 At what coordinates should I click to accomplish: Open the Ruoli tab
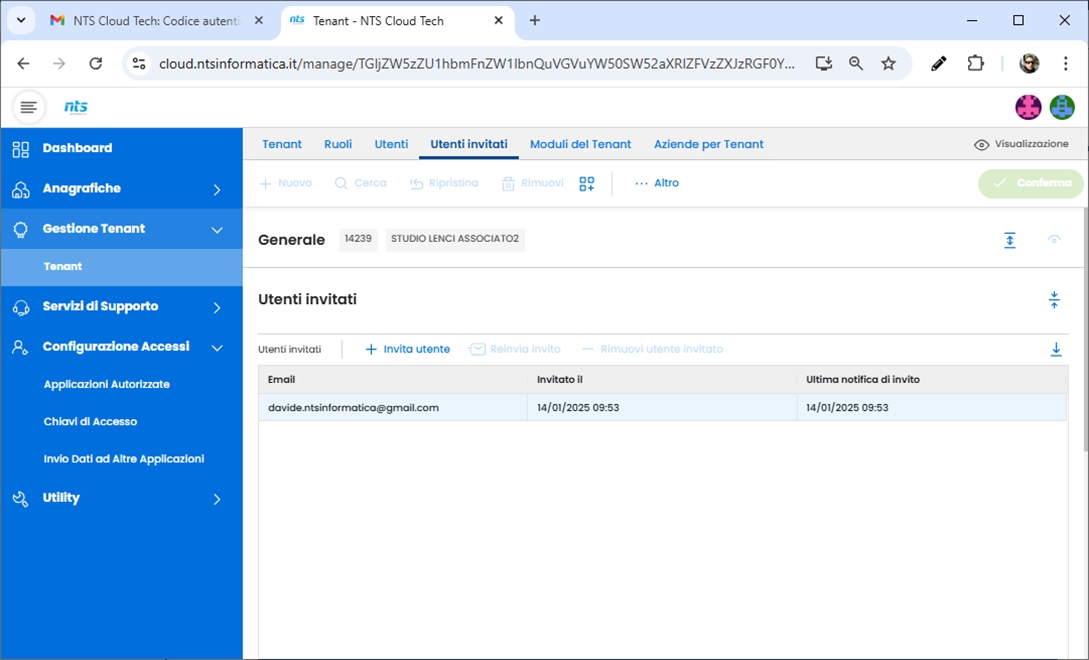(338, 144)
